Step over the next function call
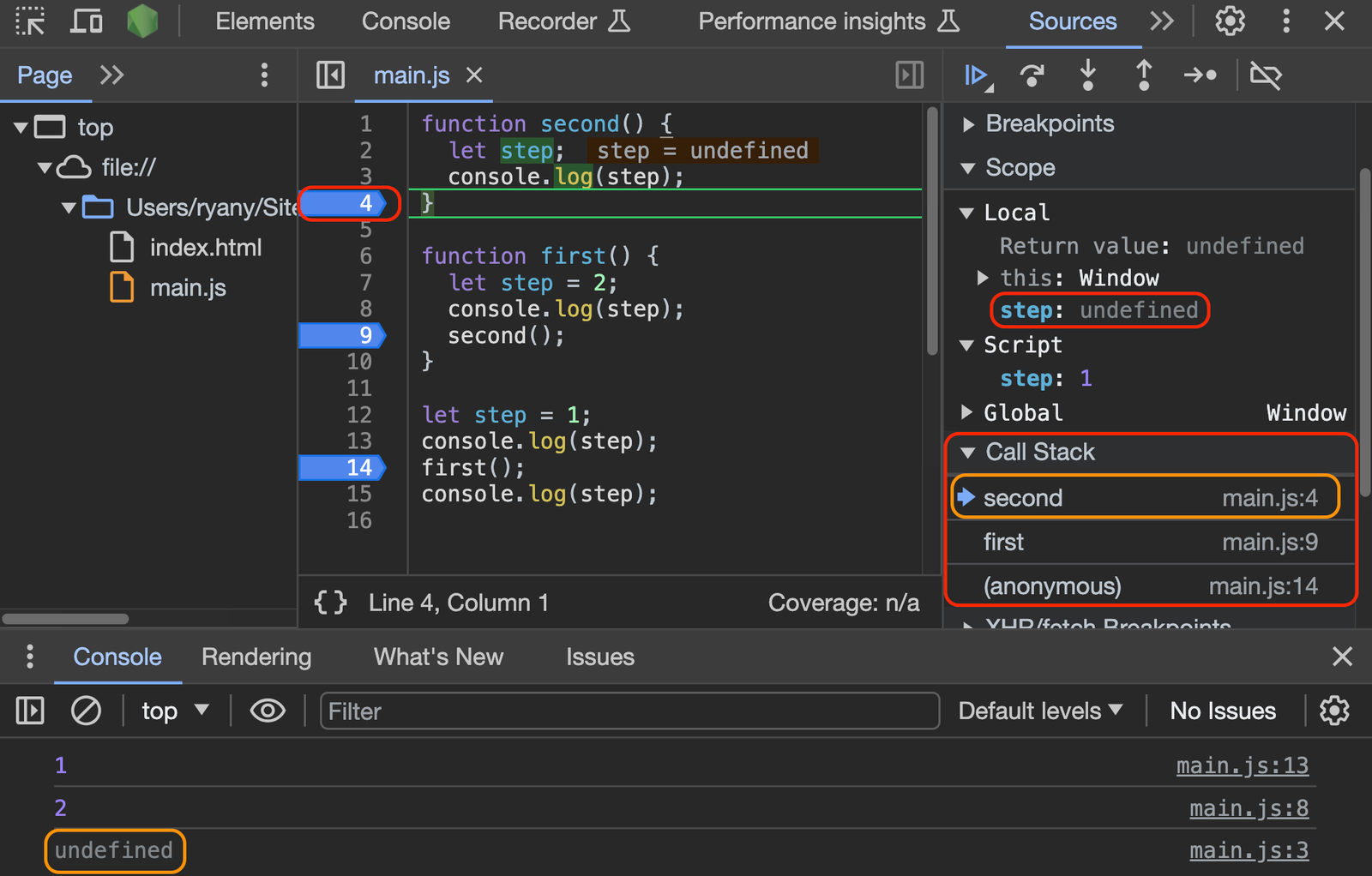The height and width of the screenshot is (876, 1372). (x=1032, y=75)
